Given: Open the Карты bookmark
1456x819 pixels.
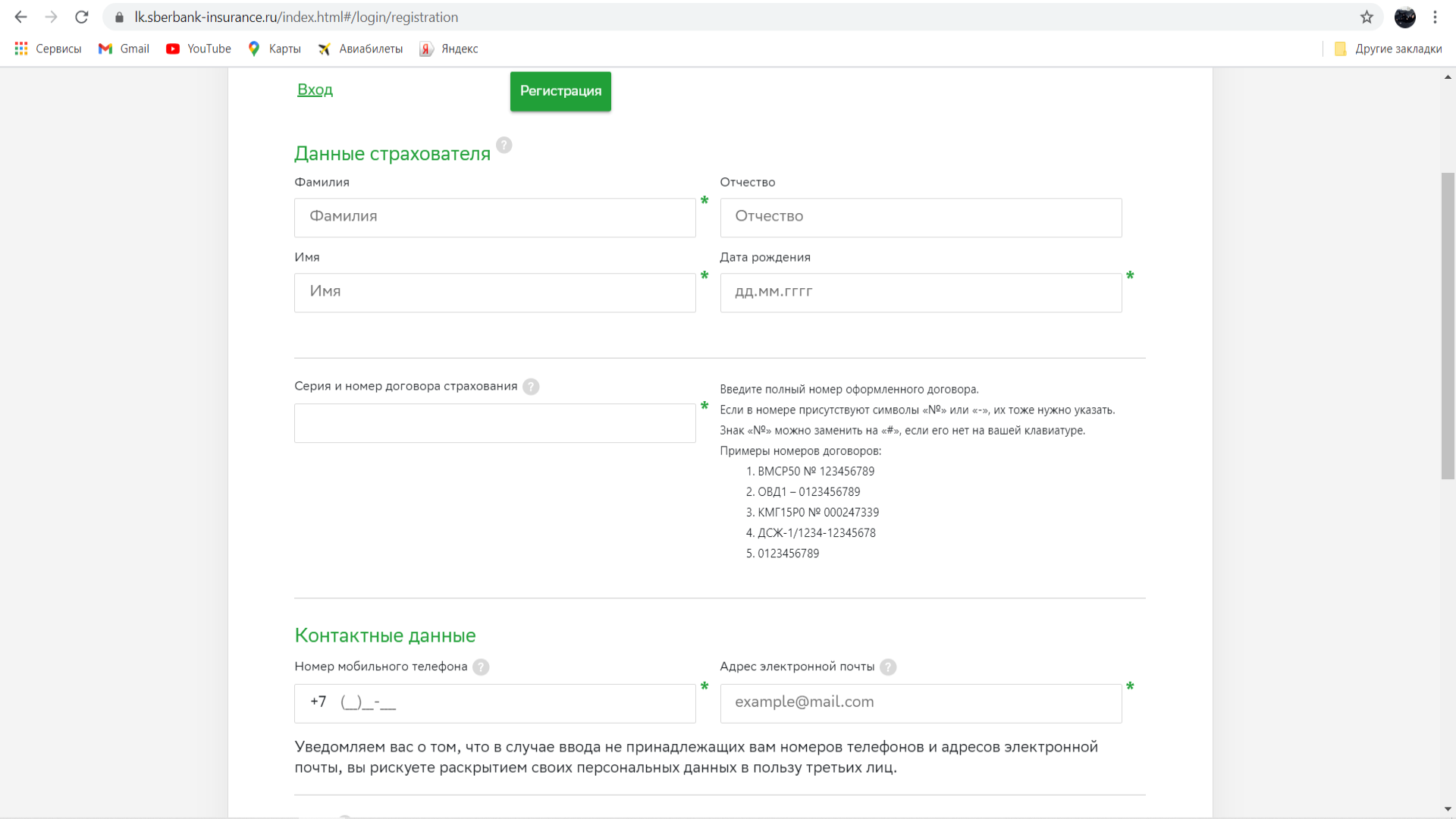Looking at the screenshot, I should [275, 49].
